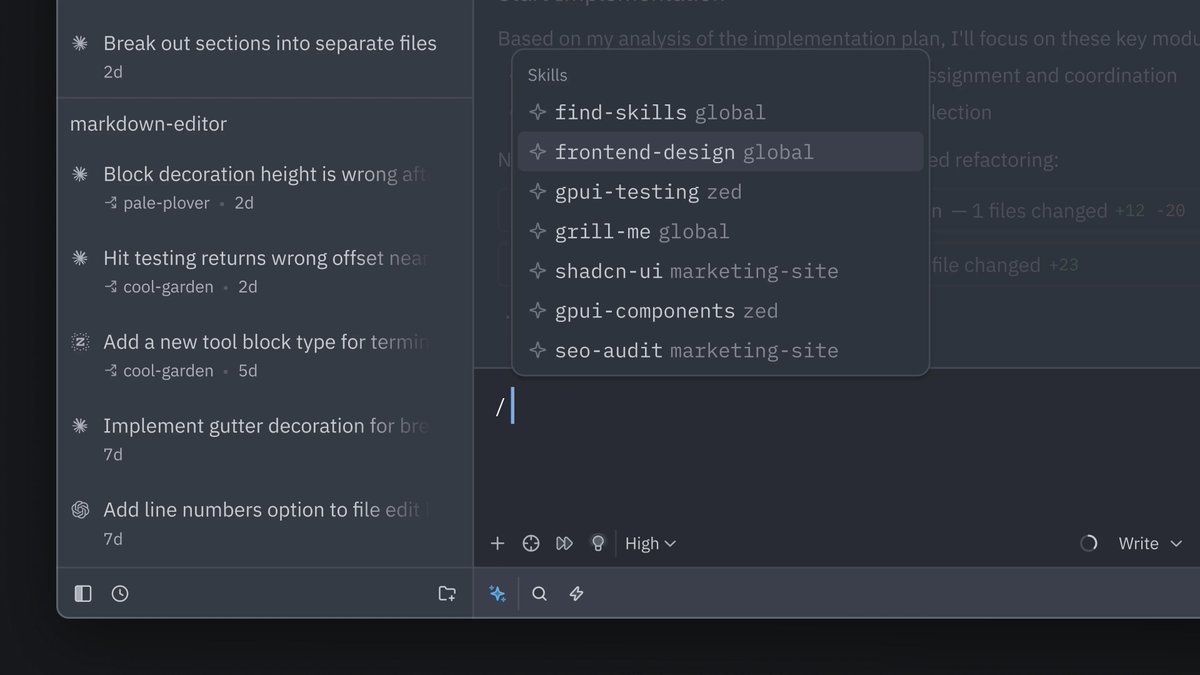1200x675 pixels.
Task: Toggle the sidebar panel layout icon
Action: pos(83,594)
